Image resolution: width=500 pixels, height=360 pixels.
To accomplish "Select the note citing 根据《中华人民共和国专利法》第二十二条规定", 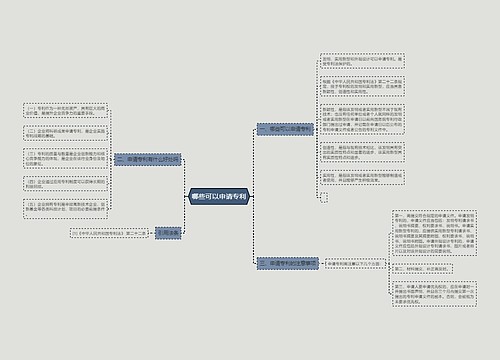I will tap(362, 86).
